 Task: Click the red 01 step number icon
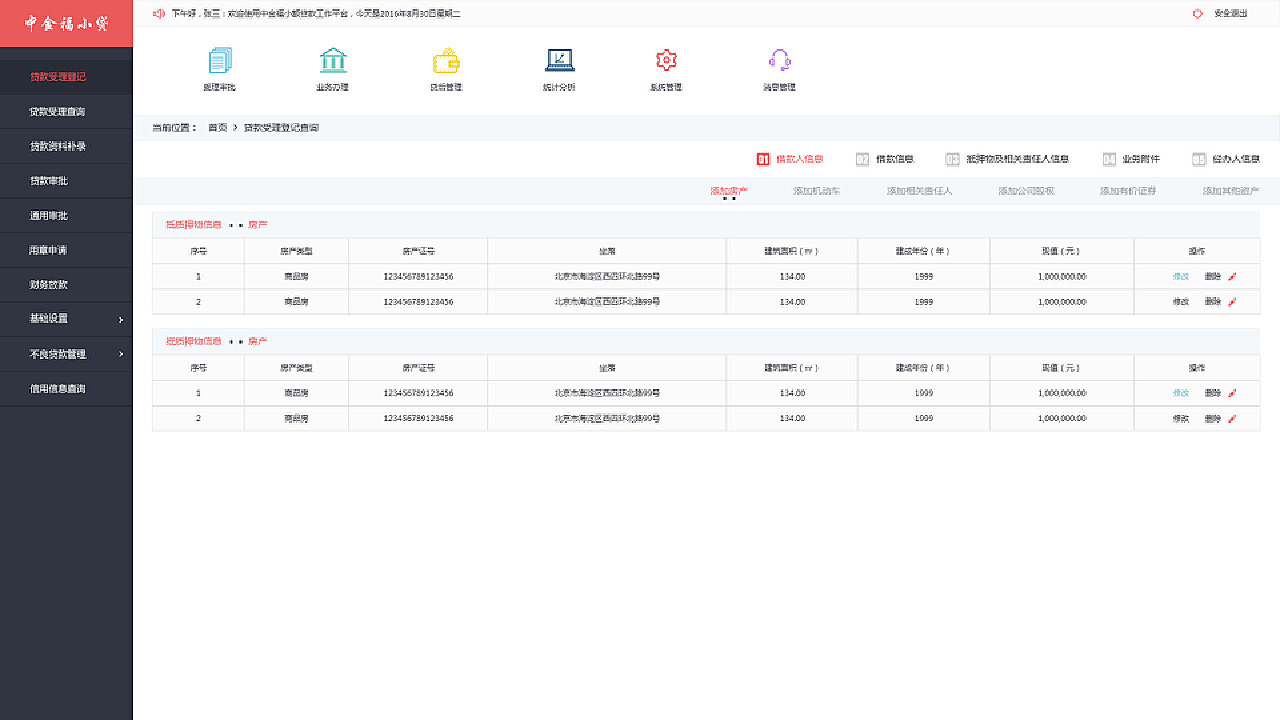click(x=763, y=159)
